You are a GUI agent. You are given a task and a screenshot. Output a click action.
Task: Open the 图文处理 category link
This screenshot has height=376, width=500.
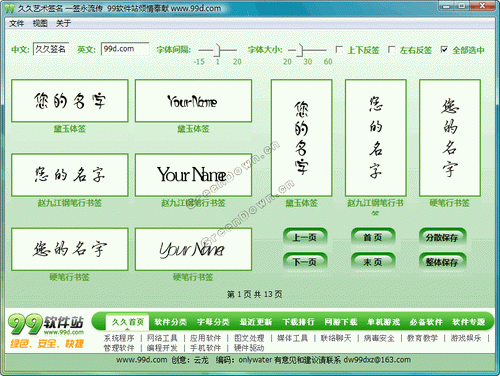(249, 338)
